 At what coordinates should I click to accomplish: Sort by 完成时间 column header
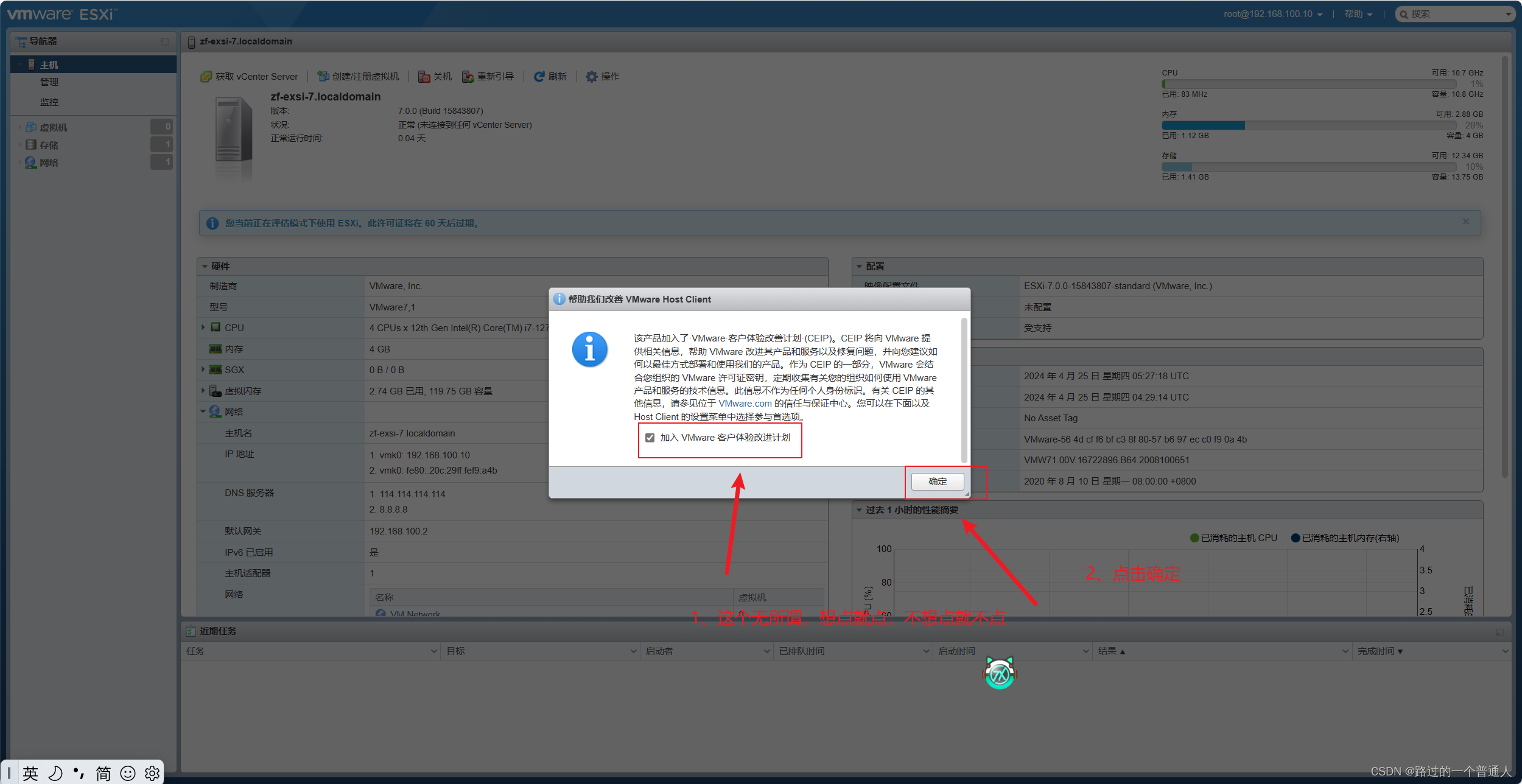click(x=1432, y=651)
